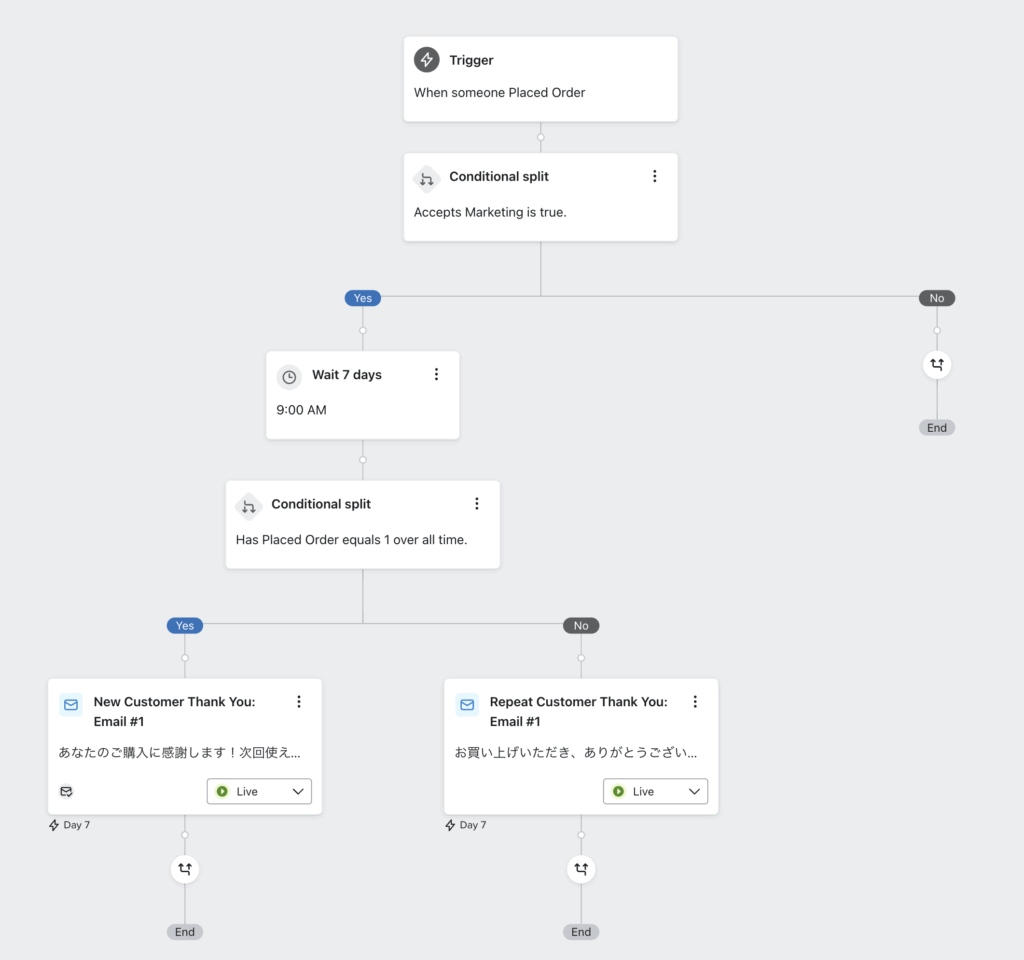Open the Live status dropdown for Repeat Customer email
Screen dimensions: 1024x960
click(656, 791)
